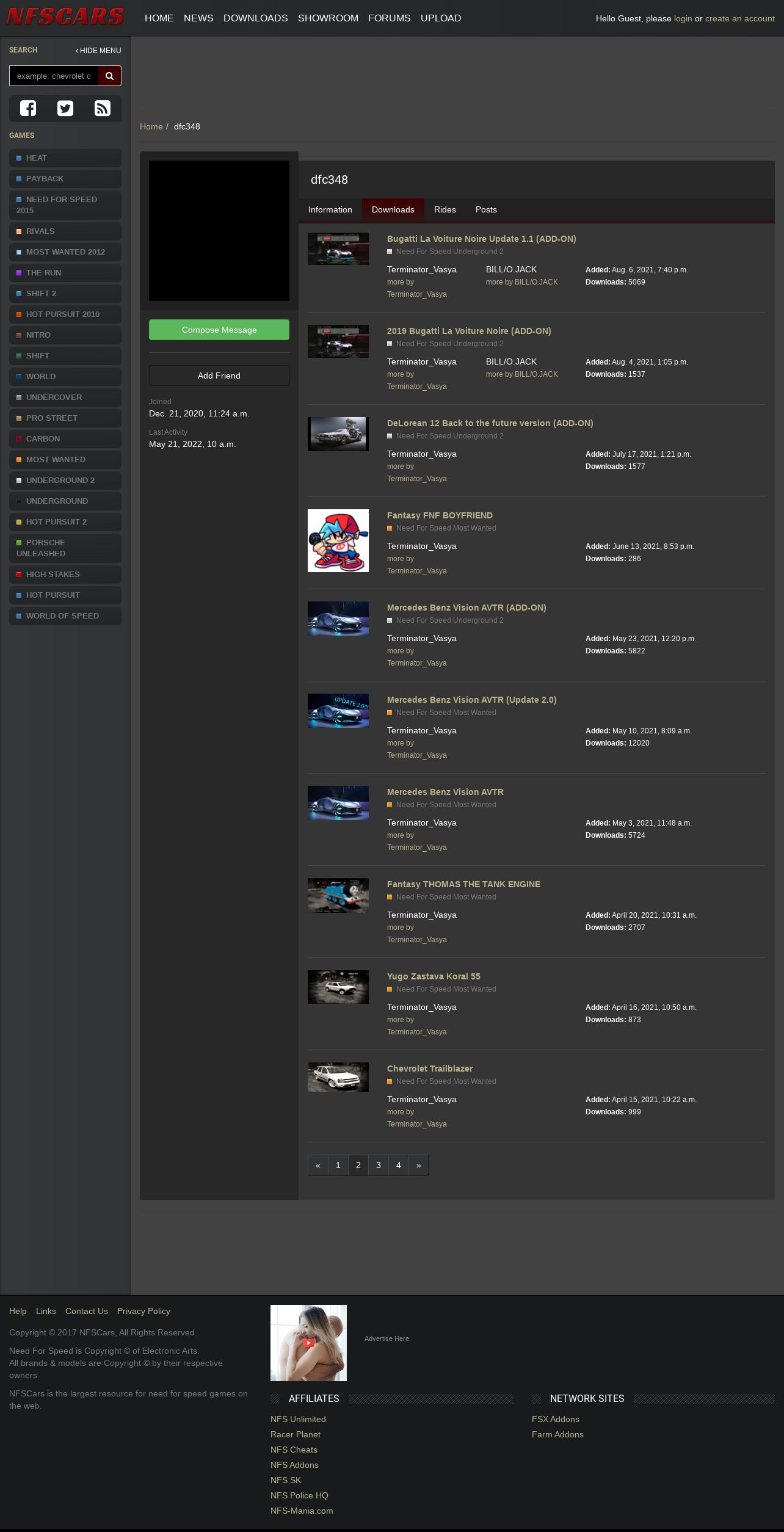Go to previous page arrow in pagination
784x1532 pixels.
pyautogui.click(x=318, y=1165)
